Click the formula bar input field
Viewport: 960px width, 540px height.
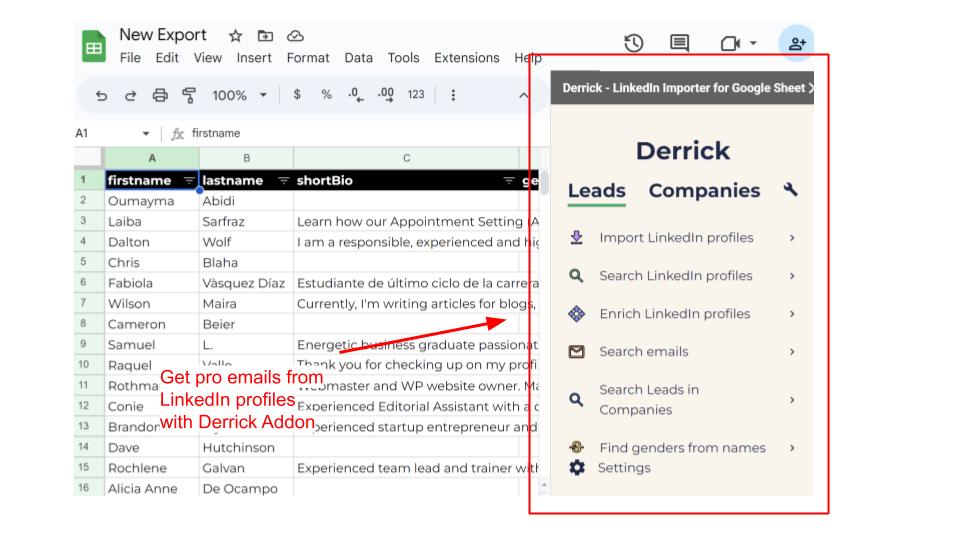point(350,133)
